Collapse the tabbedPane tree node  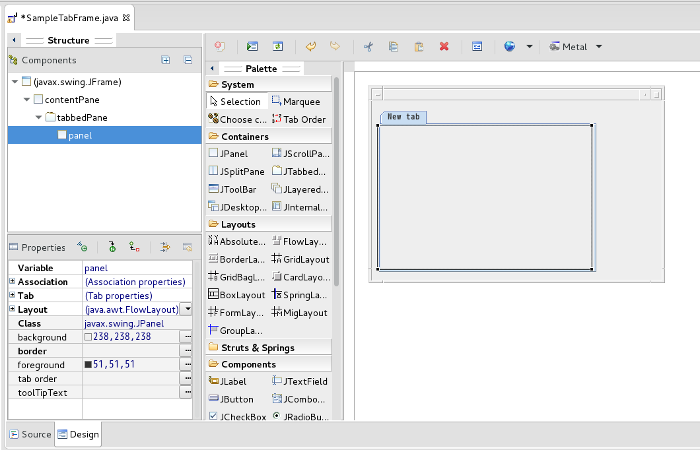pyautogui.click(x=38, y=117)
